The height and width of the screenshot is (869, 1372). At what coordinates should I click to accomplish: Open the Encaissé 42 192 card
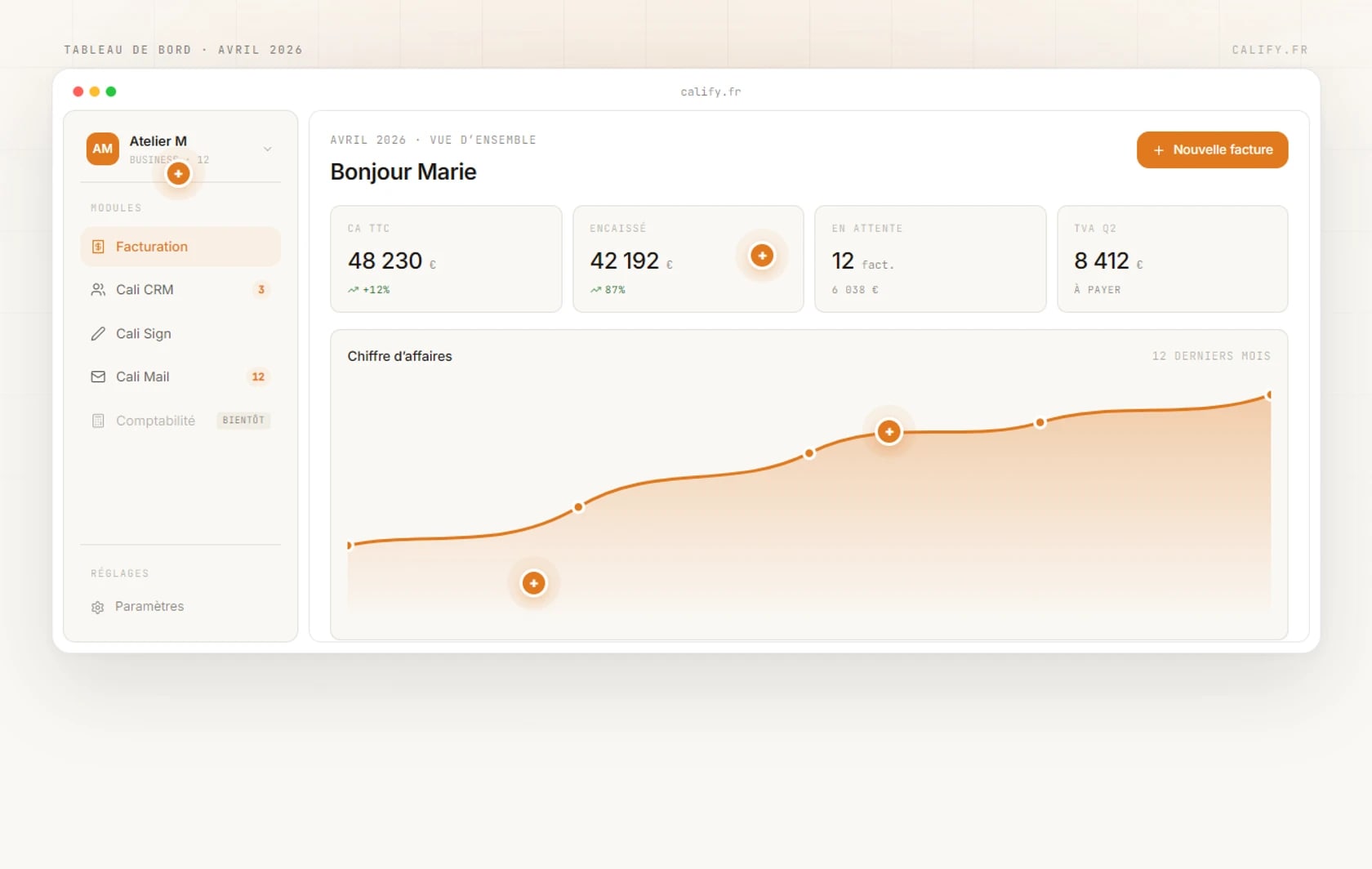(688, 259)
